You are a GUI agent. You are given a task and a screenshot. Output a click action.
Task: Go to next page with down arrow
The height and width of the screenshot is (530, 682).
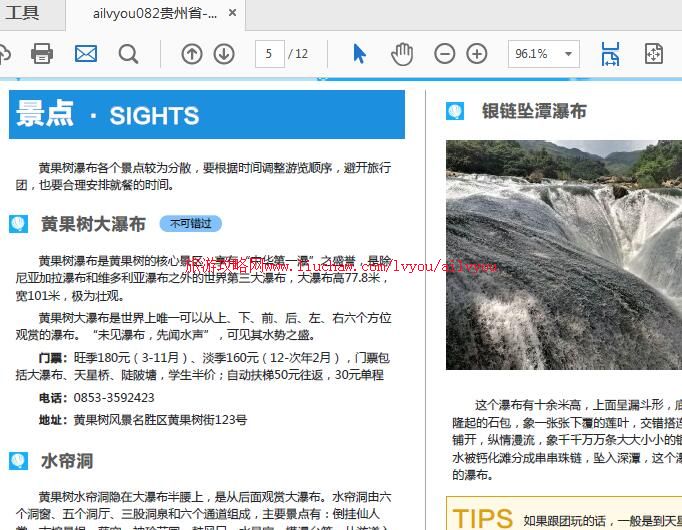tap(224, 54)
